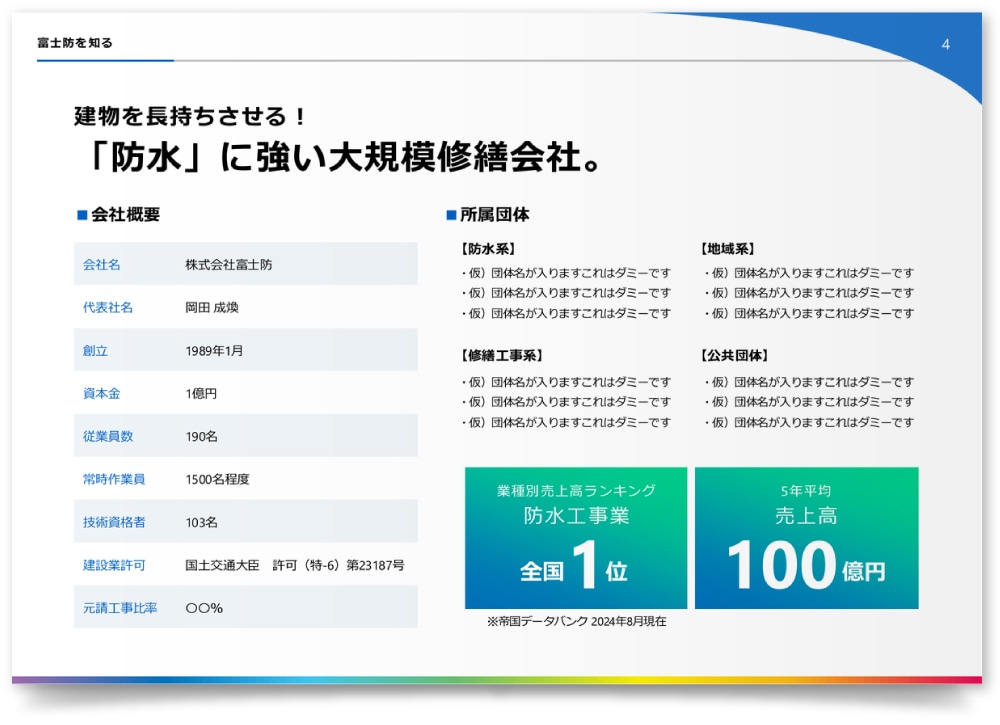
Task: Click the 富士防を知る header label
Action: (75, 43)
